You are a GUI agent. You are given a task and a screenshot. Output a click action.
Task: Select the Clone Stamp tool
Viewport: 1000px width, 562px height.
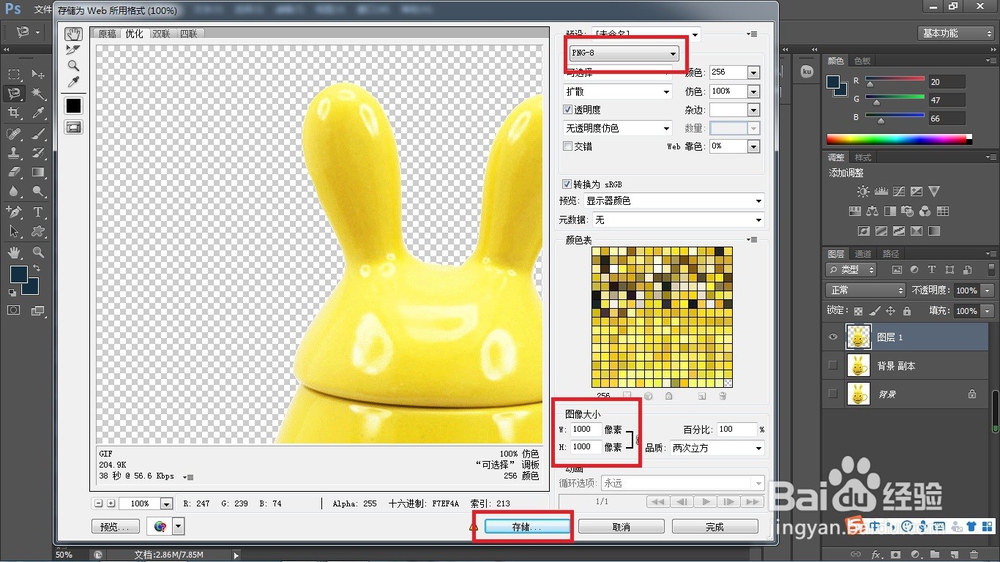pyautogui.click(x=14, y=153)
